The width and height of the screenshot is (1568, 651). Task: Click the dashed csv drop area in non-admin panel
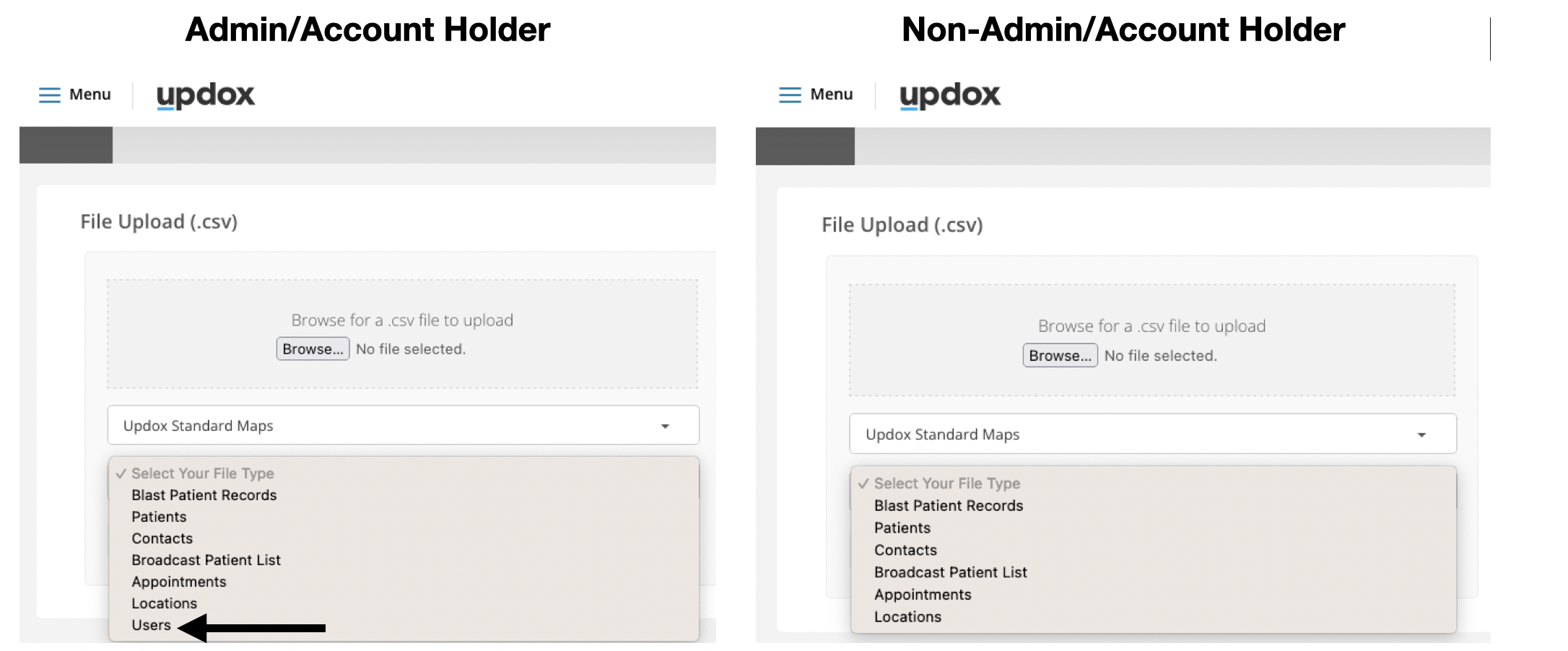click(x=1151, y=340)
